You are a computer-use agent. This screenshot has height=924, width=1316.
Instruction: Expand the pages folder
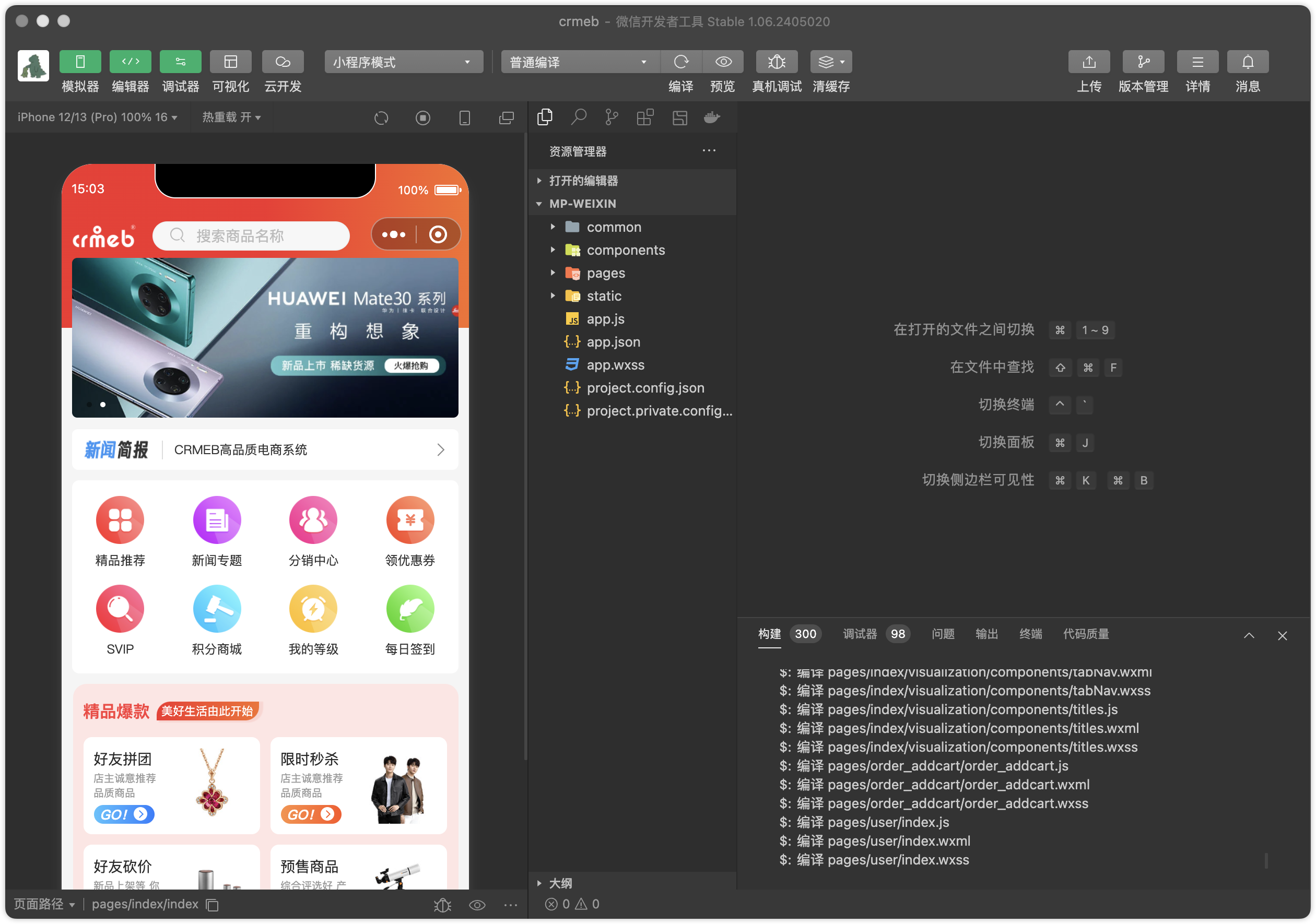click(633, 273)
